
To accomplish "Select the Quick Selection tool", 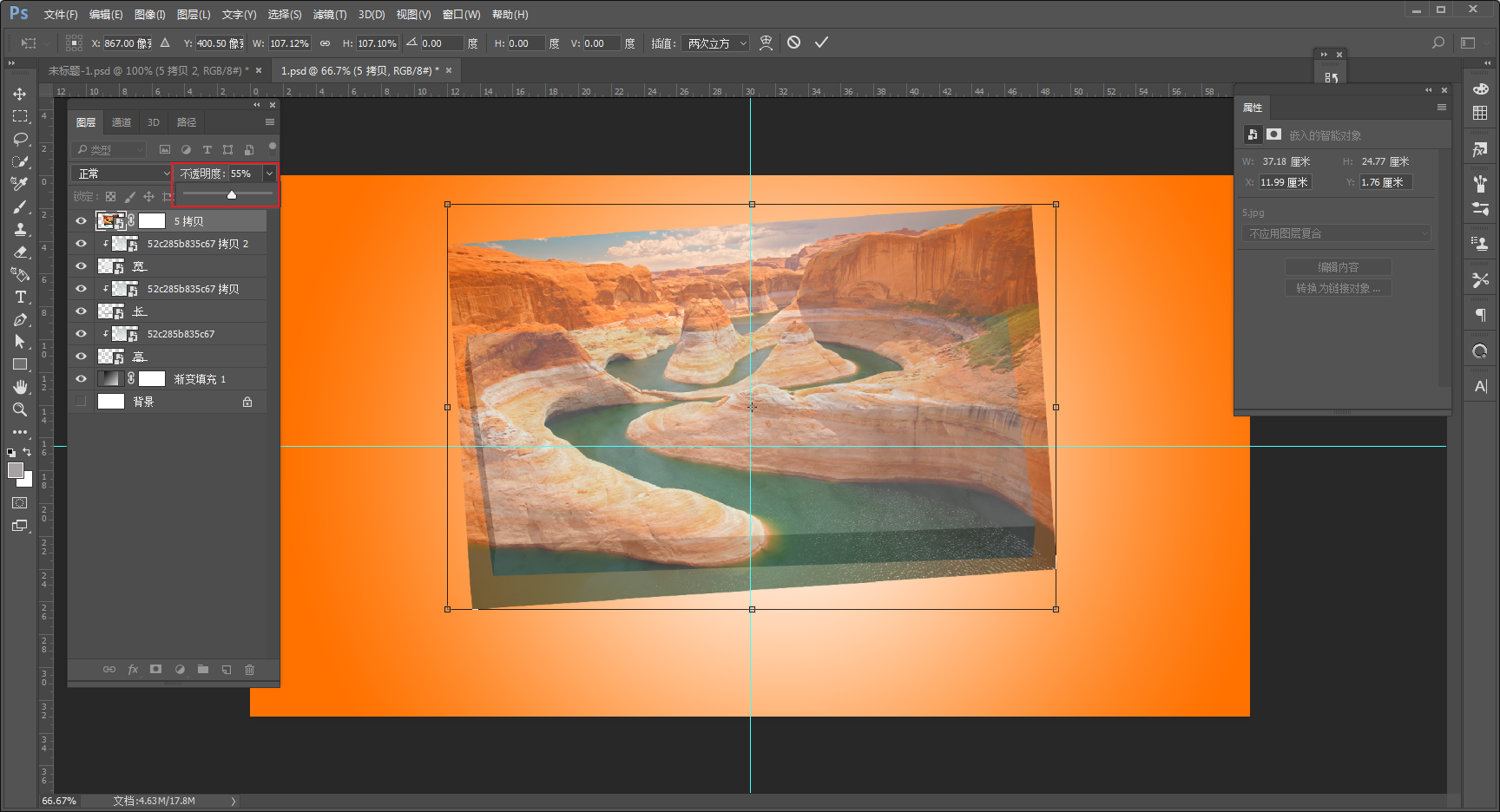I will (x=19, y=161).
